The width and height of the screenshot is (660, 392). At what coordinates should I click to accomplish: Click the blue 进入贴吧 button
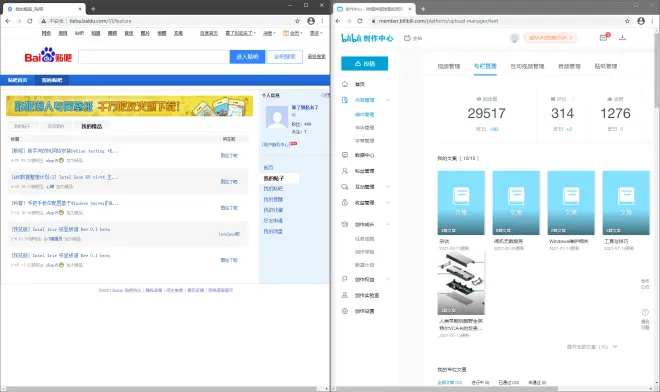[x=247, y=56]
